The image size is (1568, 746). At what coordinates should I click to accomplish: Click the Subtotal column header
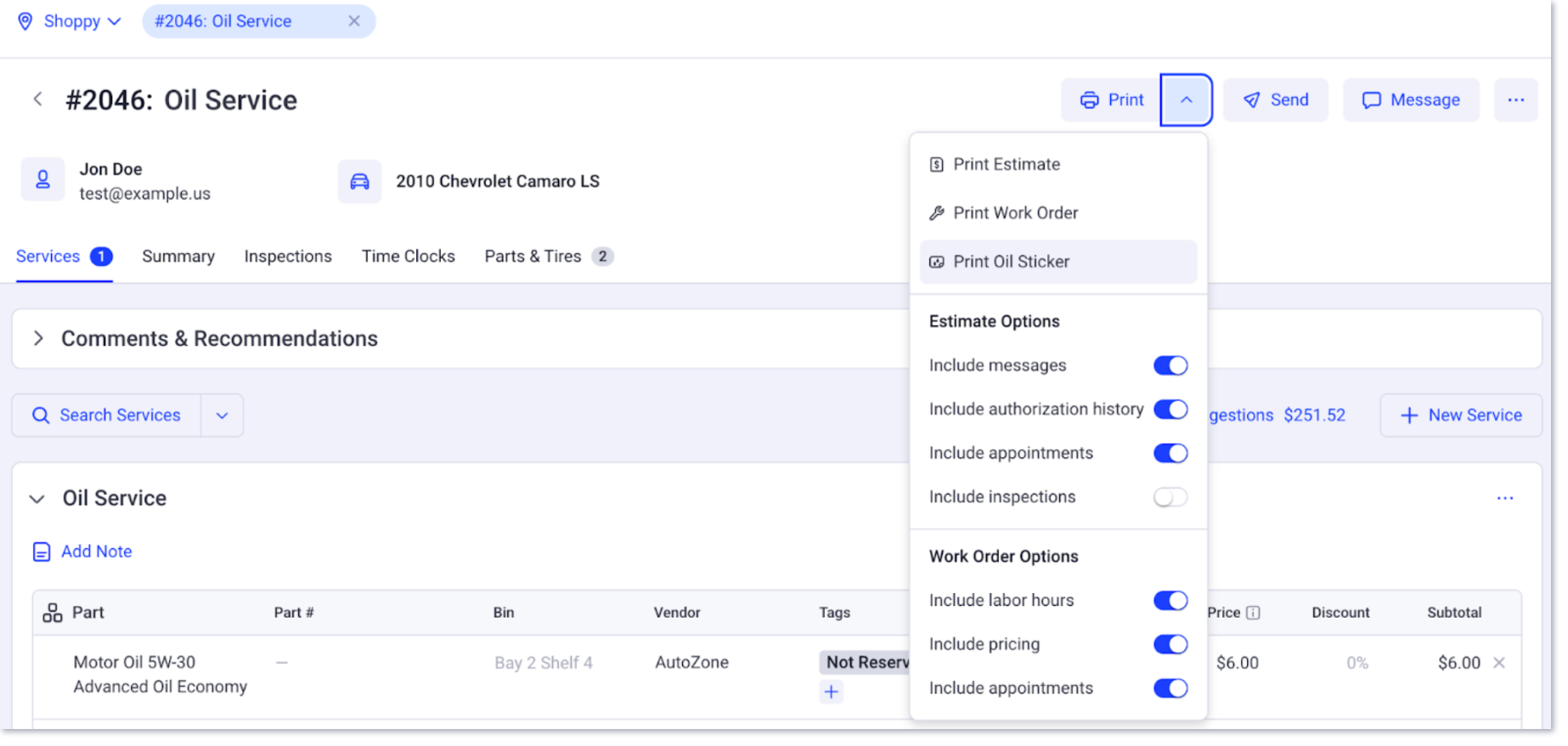1454,613
